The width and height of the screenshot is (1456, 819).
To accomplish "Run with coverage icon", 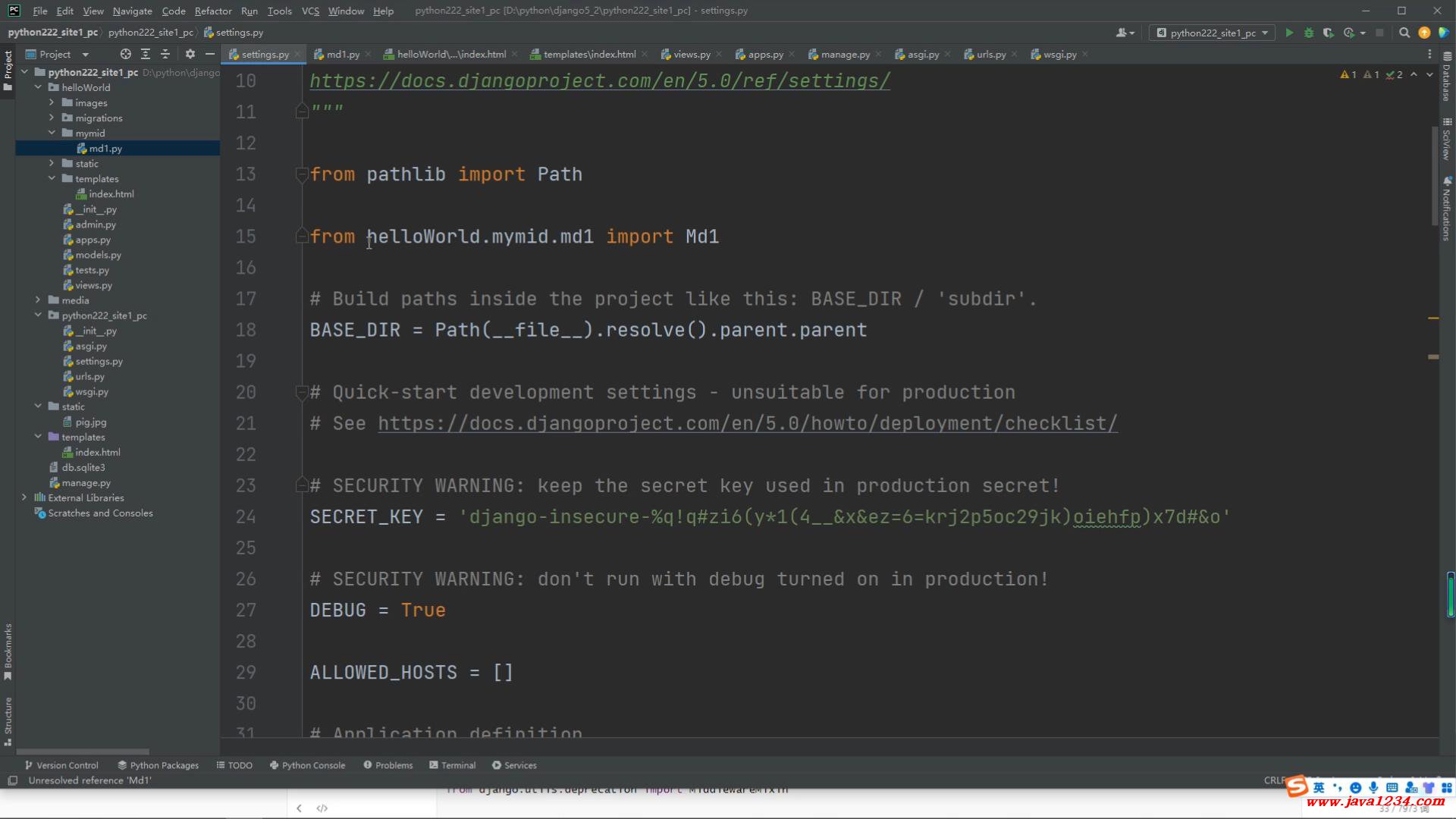I will [1329, 33].
